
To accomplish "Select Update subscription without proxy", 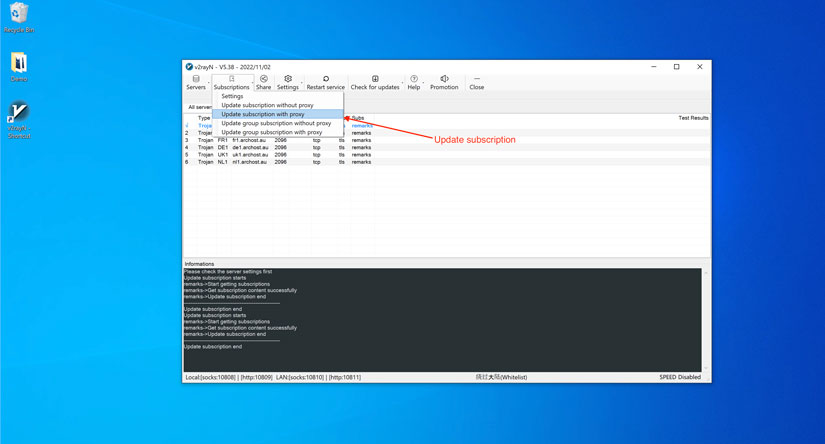I will (267, 105).
